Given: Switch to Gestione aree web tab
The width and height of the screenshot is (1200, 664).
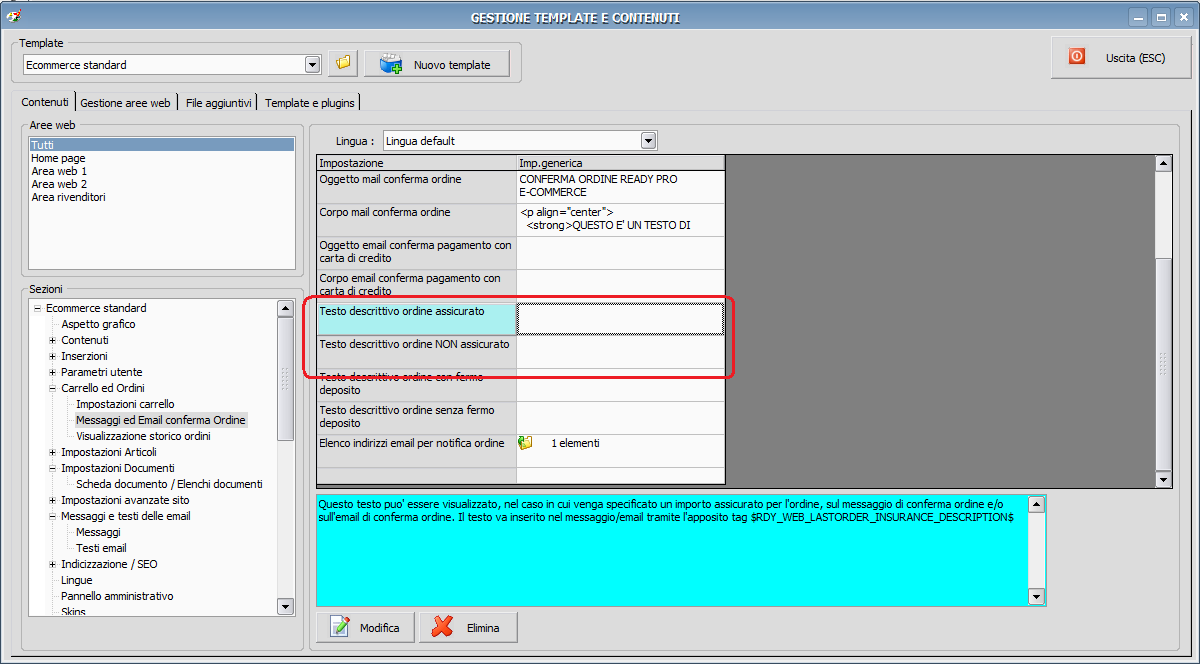Looking at the screenshot, I should [126, 102].
